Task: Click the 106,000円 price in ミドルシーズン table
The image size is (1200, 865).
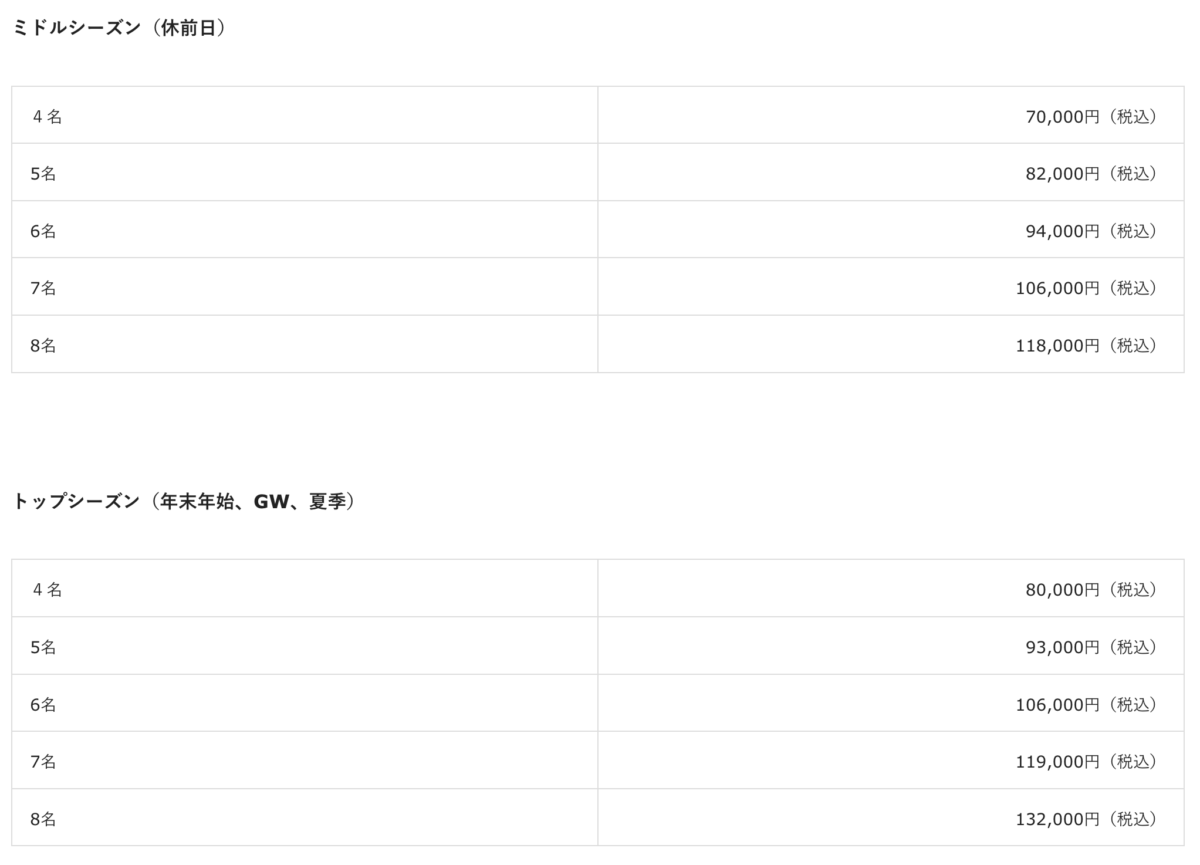Action: (1086, 288)
